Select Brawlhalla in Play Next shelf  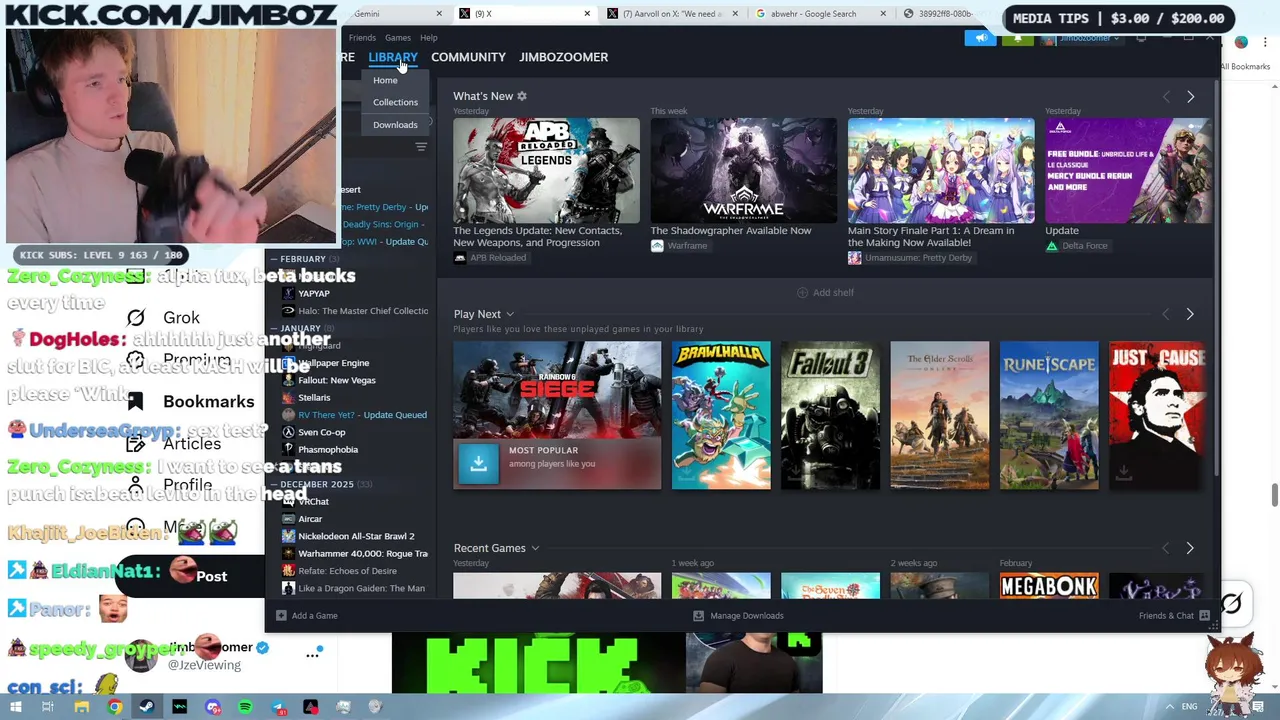coord(721,416)
